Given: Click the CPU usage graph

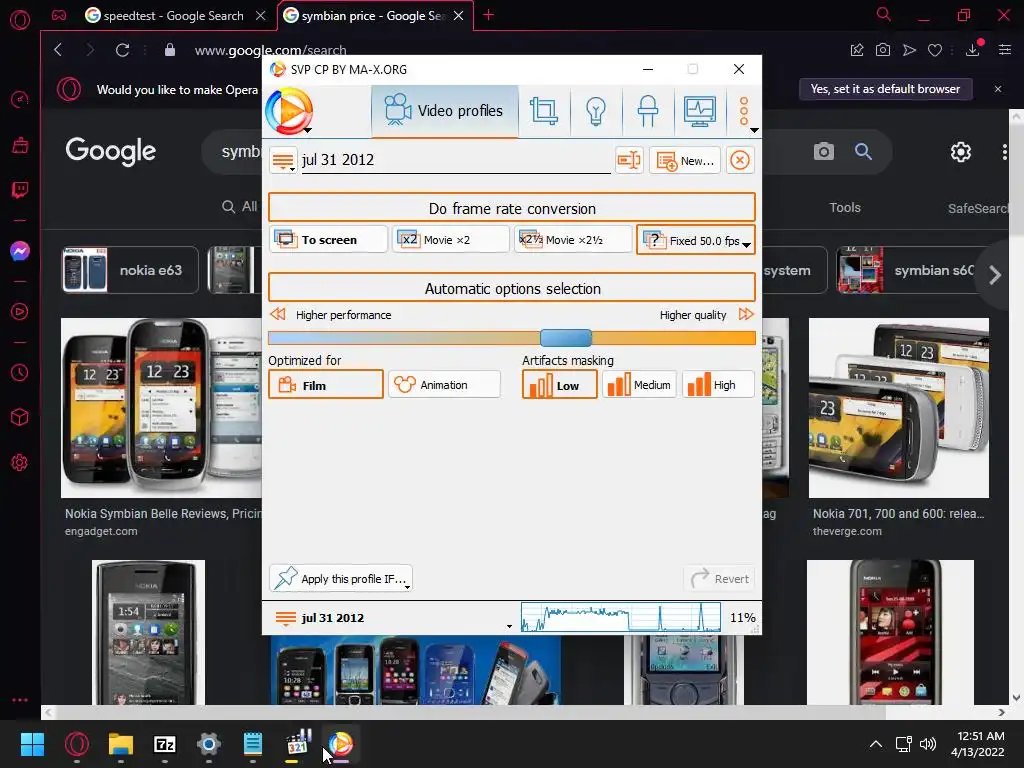Looking at the screenshot, I should 620,617.
